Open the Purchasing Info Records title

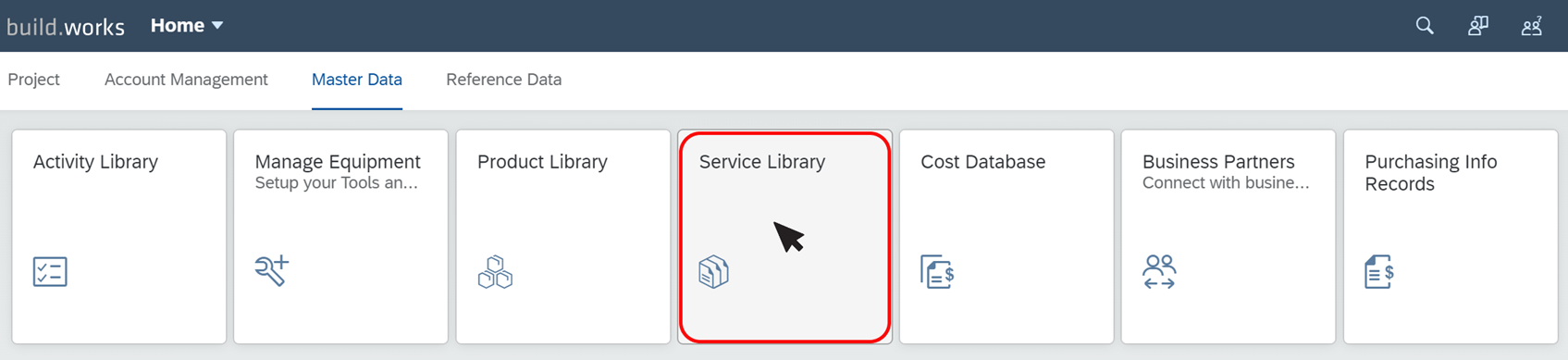(x=1431, y=173)
